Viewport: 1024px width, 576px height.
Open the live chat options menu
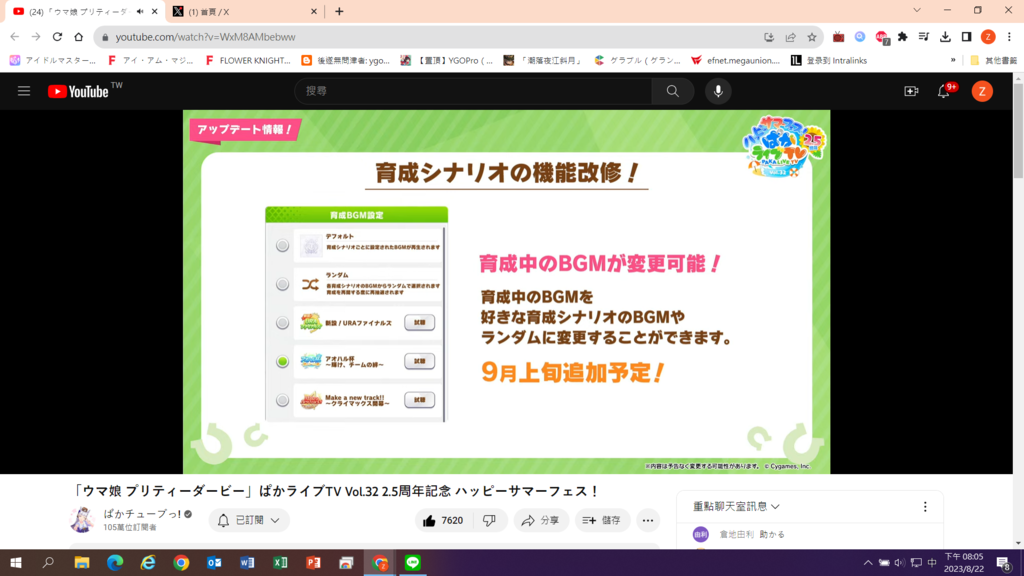click(x=925, y=507)
